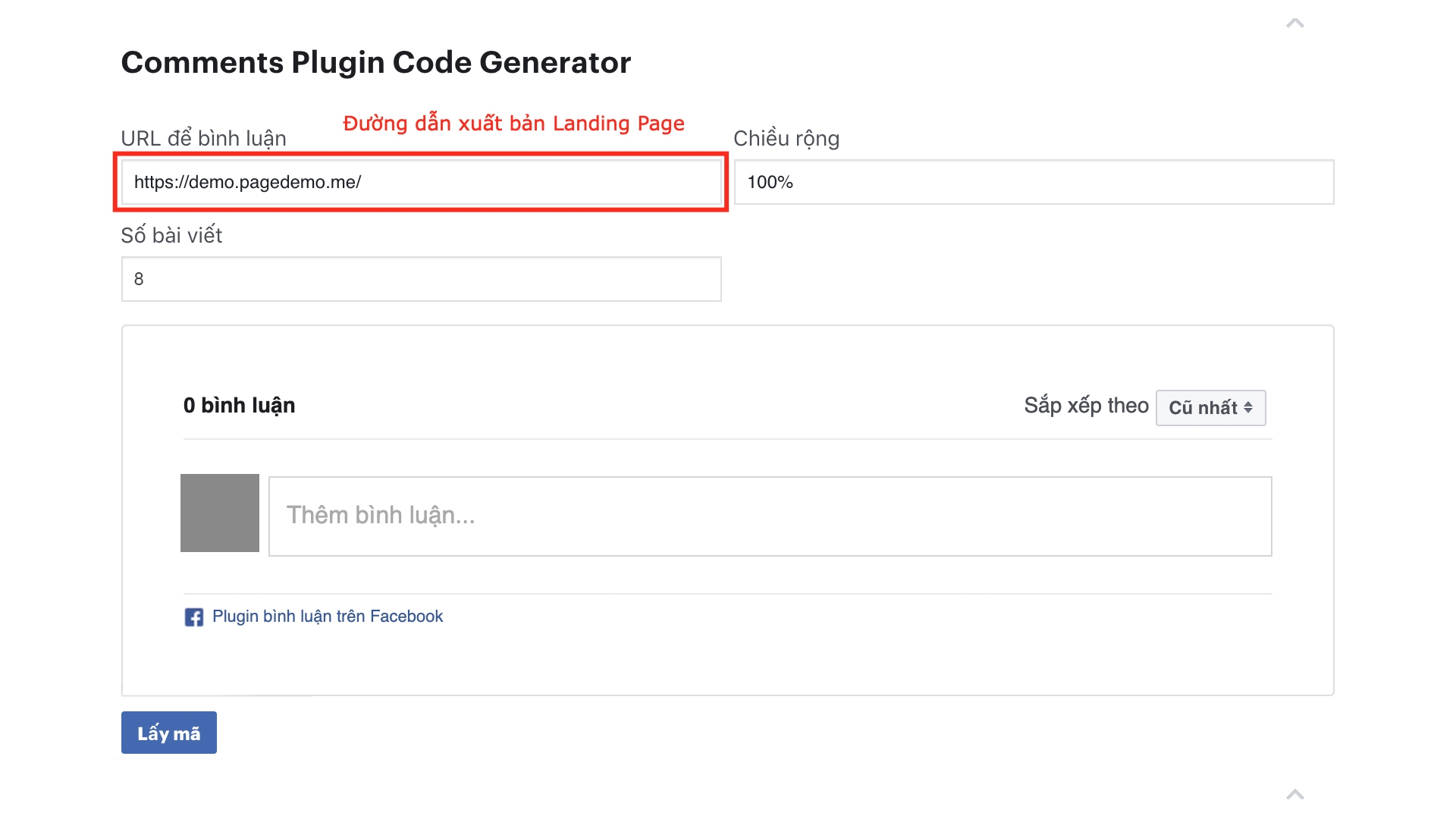
Task: Click the Số bài viết label
Action: click(x=171, y=236)
